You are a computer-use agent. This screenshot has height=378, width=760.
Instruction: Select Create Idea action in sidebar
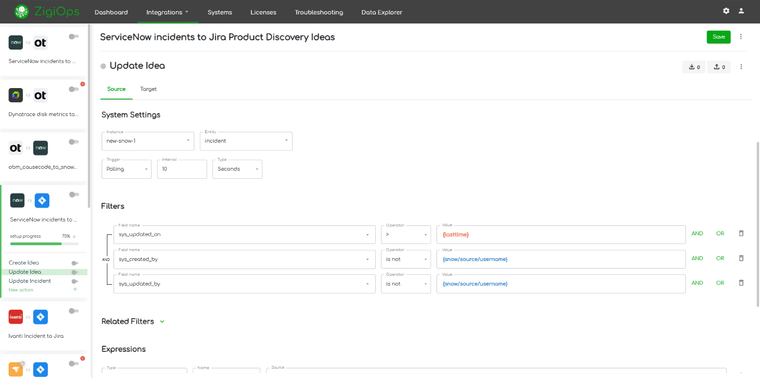coord(24,263)
